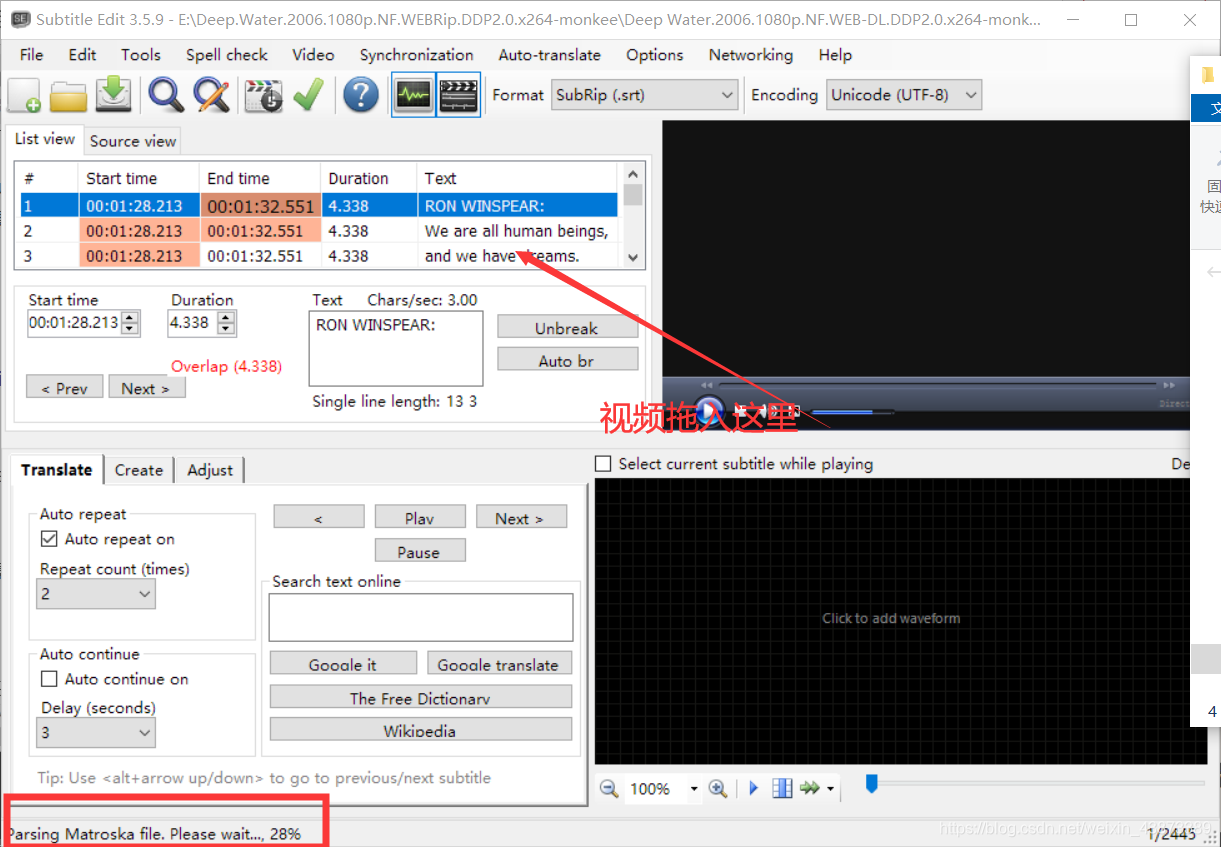This screenshot has width=1221, height=847.
Task: Open the Networking menu
Action: [x=751, y=55]
